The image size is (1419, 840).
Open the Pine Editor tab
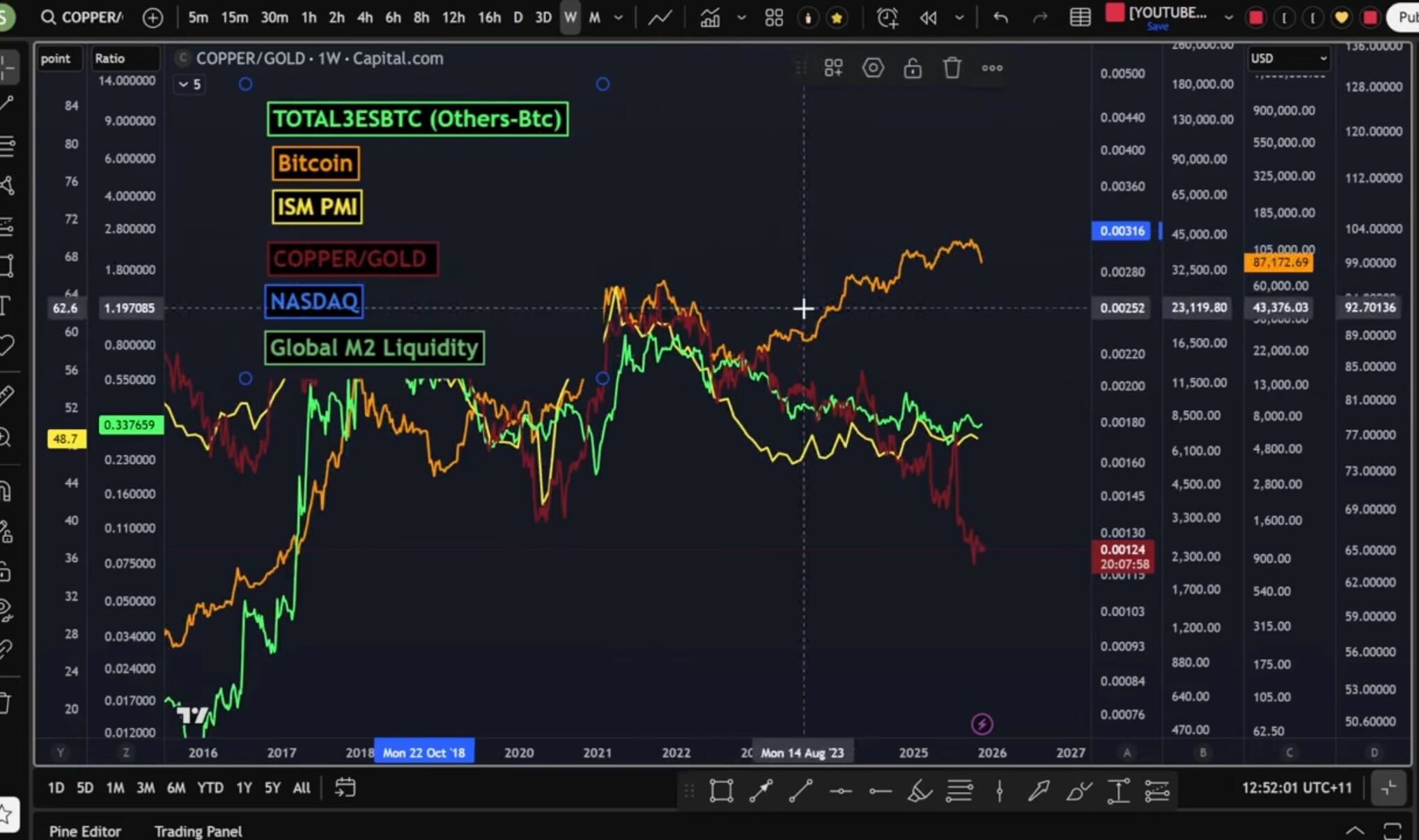pyautogui.click(x=85, y=831)
